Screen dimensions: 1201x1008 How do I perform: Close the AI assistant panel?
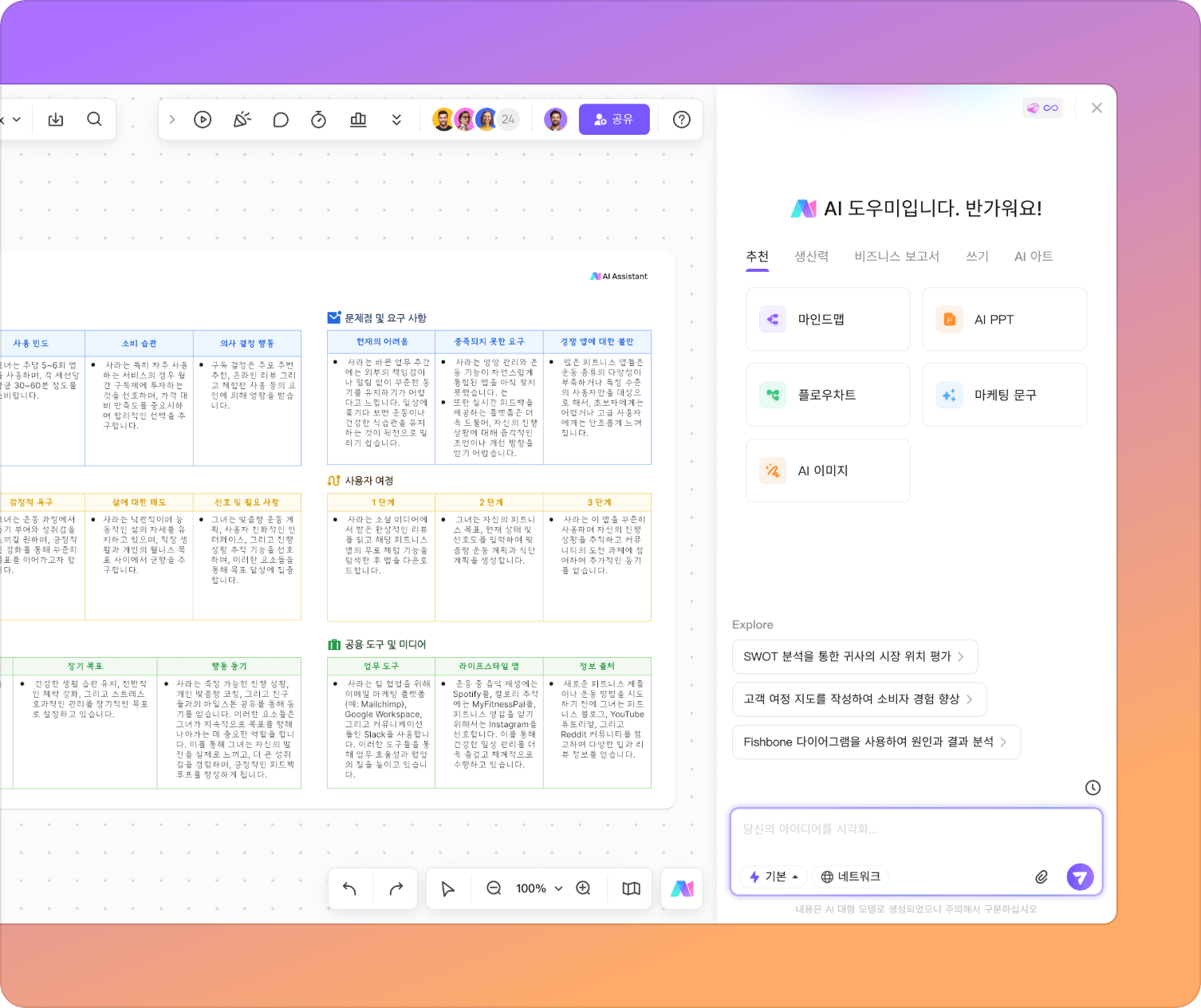[x=1097, y=108]
